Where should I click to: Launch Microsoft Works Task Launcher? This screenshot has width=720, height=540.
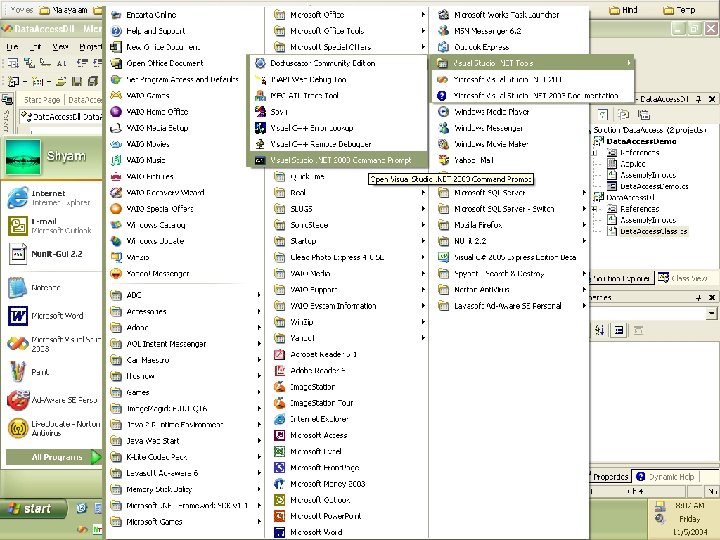[x=511, y=15]
